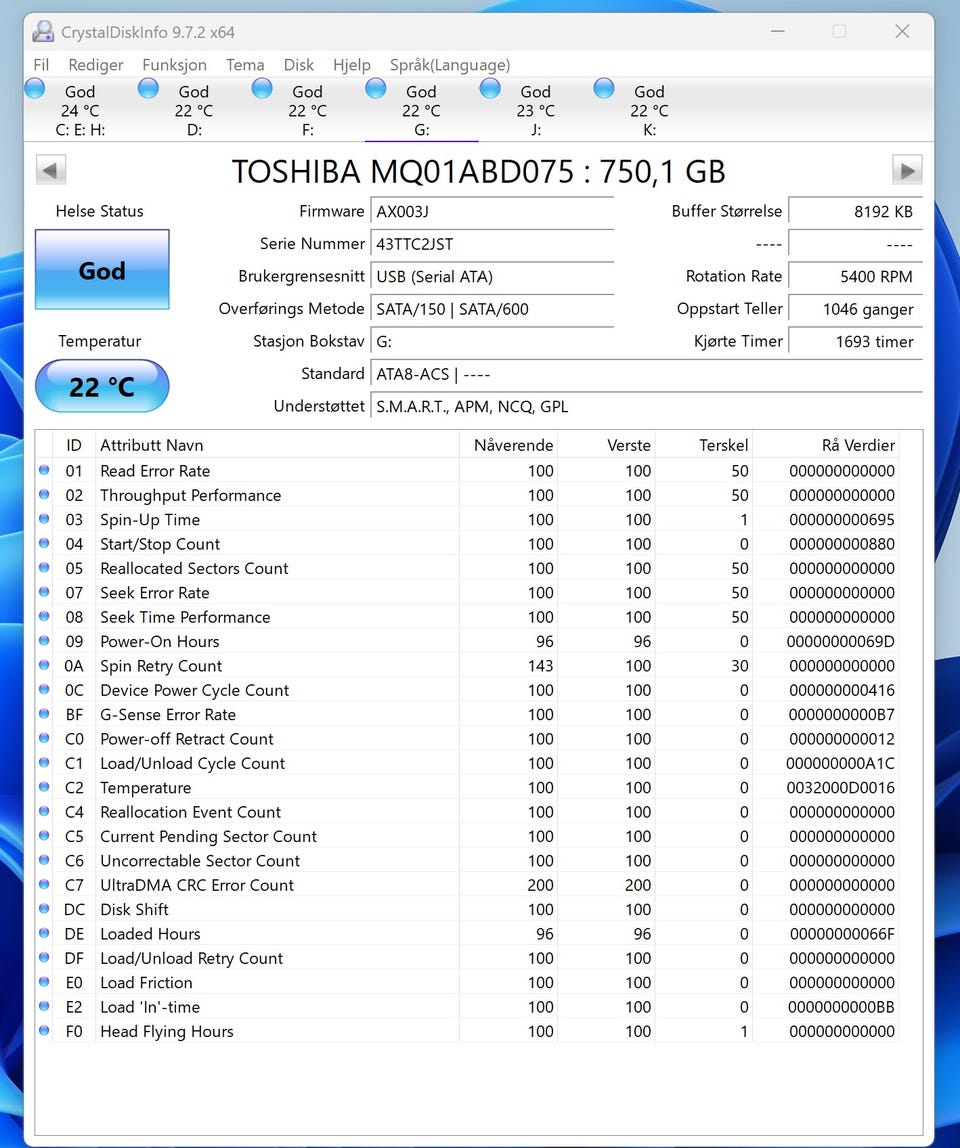
Task: Click the status dot for UltraDMA CRC Error Count
Action: pyautogui.click(x=44, y=884)
